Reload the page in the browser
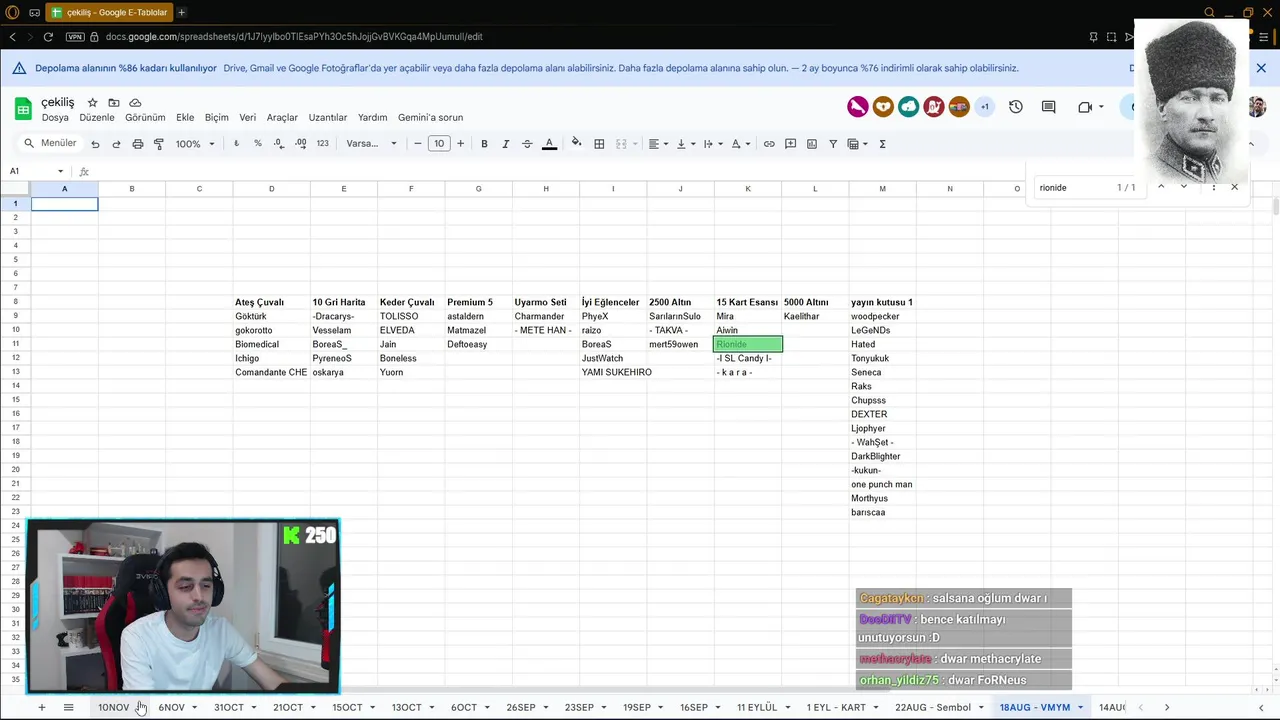The height and width of the screenshot is (720, 1280). point(48,37)
